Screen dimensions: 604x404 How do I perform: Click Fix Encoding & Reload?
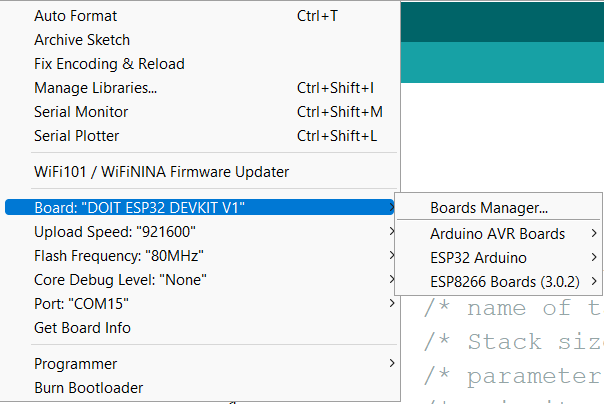[x=200, y=64]
